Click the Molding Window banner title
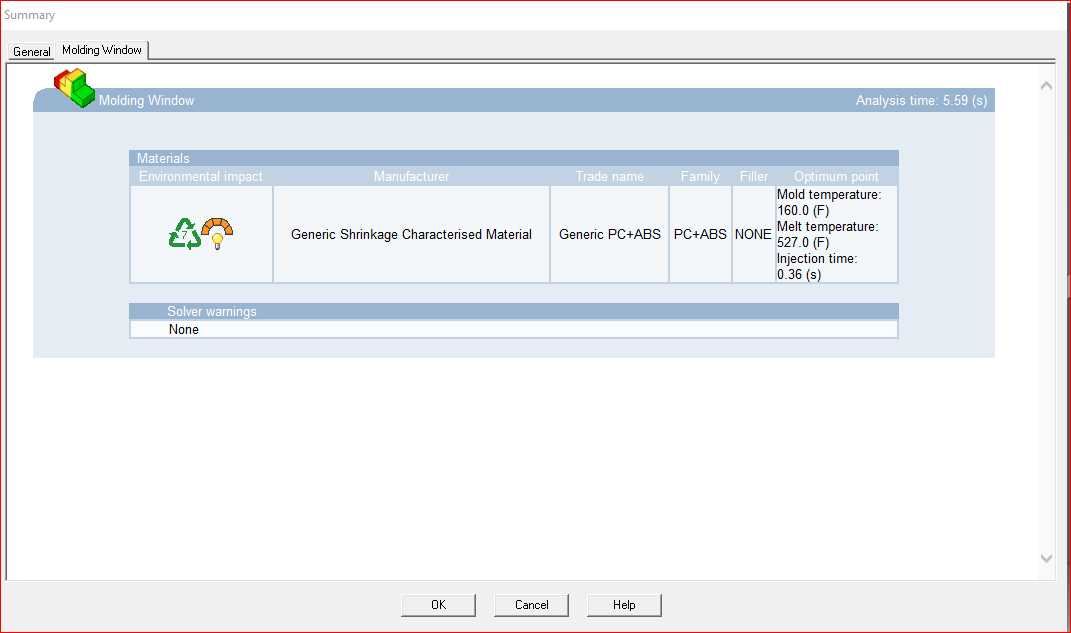 [146, 100]
